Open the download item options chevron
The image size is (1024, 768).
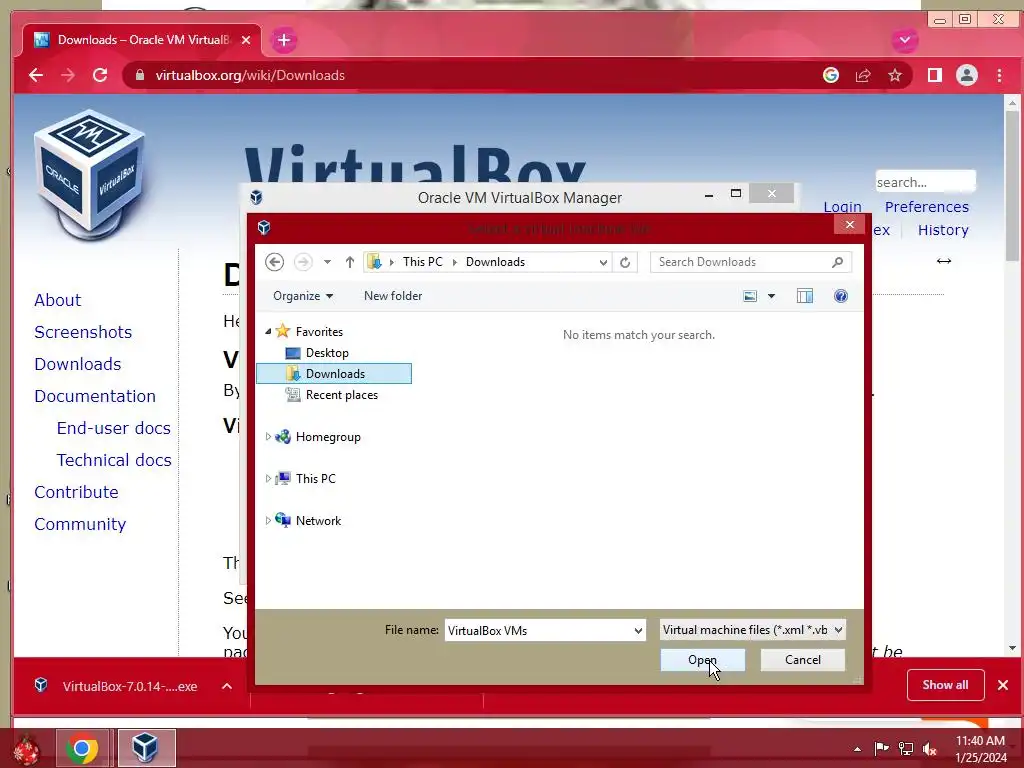pyautogui.click(x=227, y=686)
